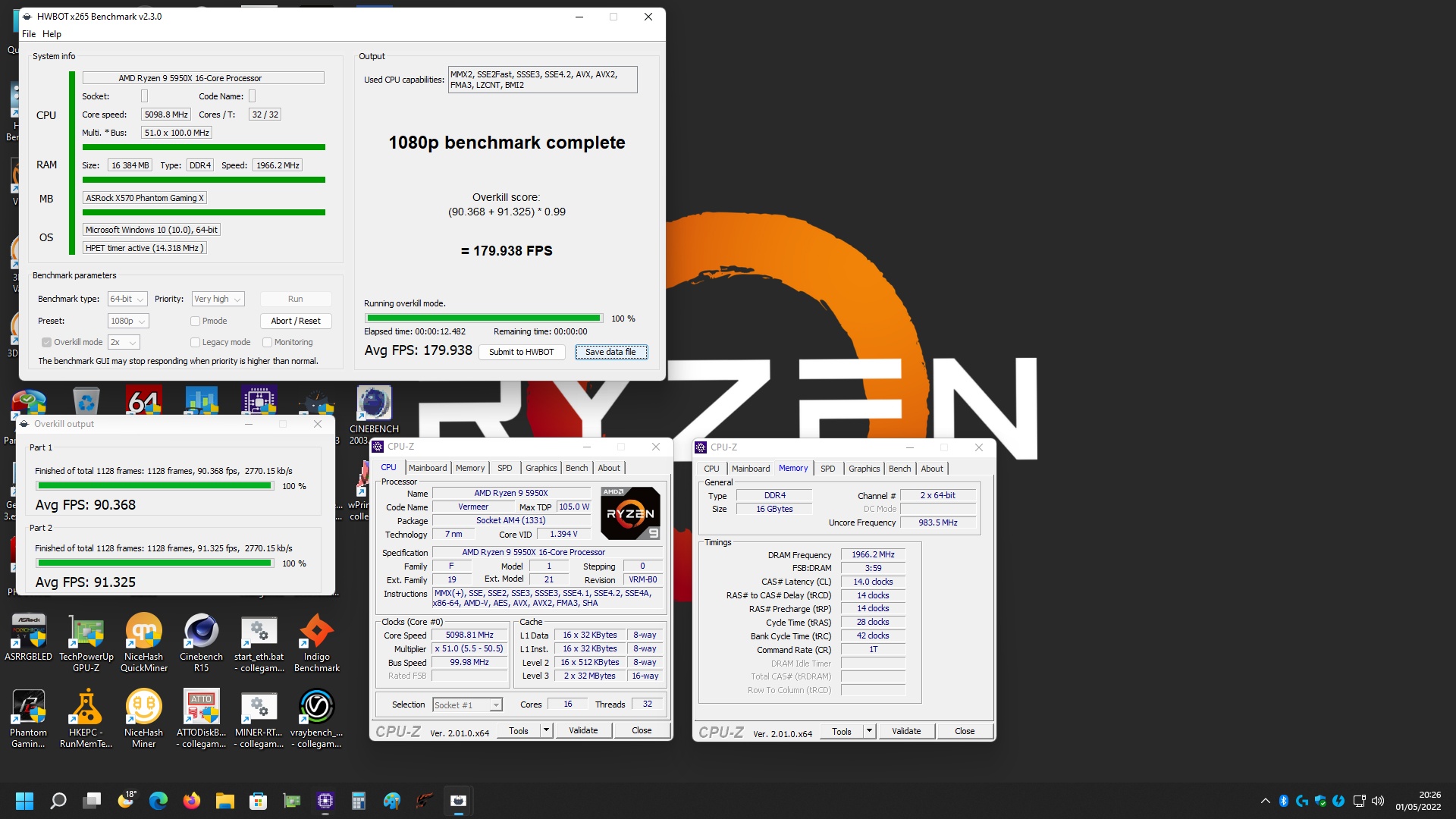Open Bluetooth tray icon
Image resolution: width=1456 pixels, height=819 pixels.
pos(1284,801)
